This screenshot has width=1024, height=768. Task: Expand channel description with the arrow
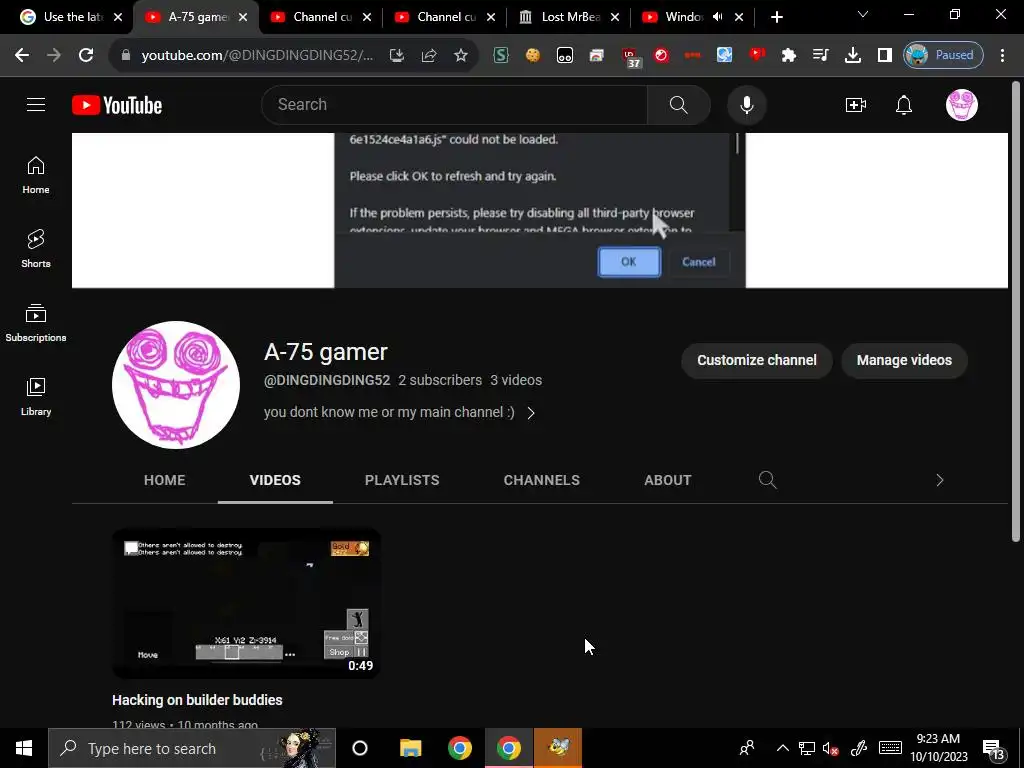531,413
